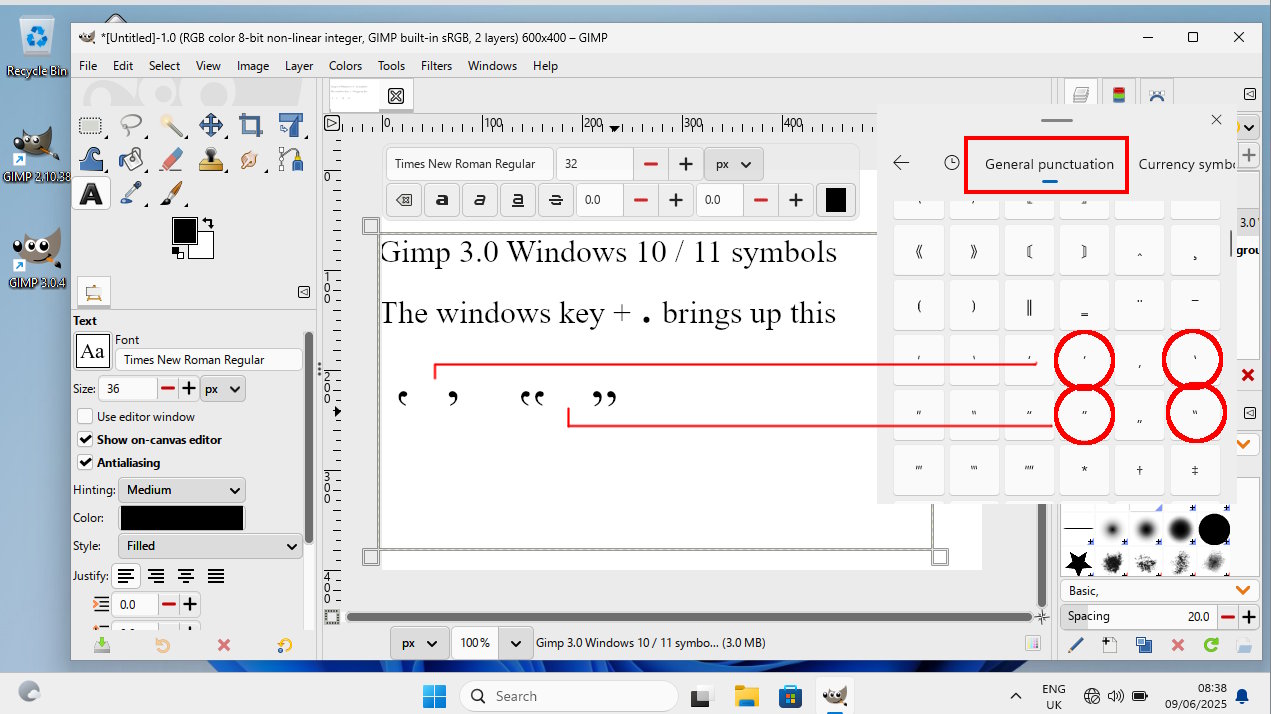Activate the Color Picker eyedropper tool
This screenshot has height=714, width=1271.
(131, 193)
